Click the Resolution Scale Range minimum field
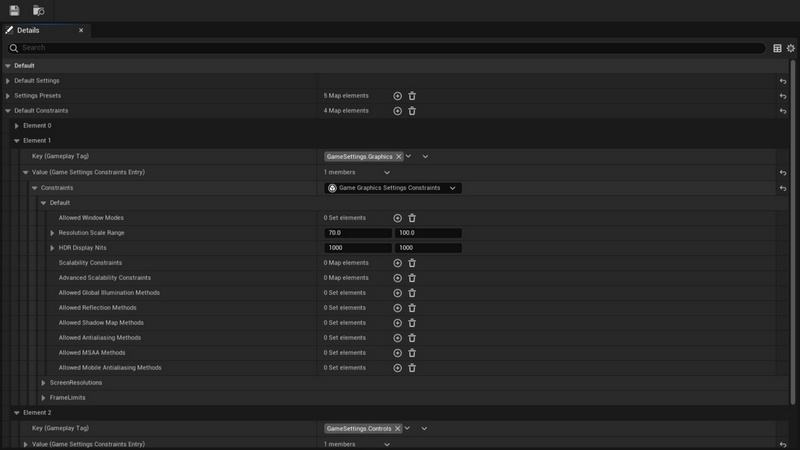The height and width of the screenshot is (450, 800). 357,233
